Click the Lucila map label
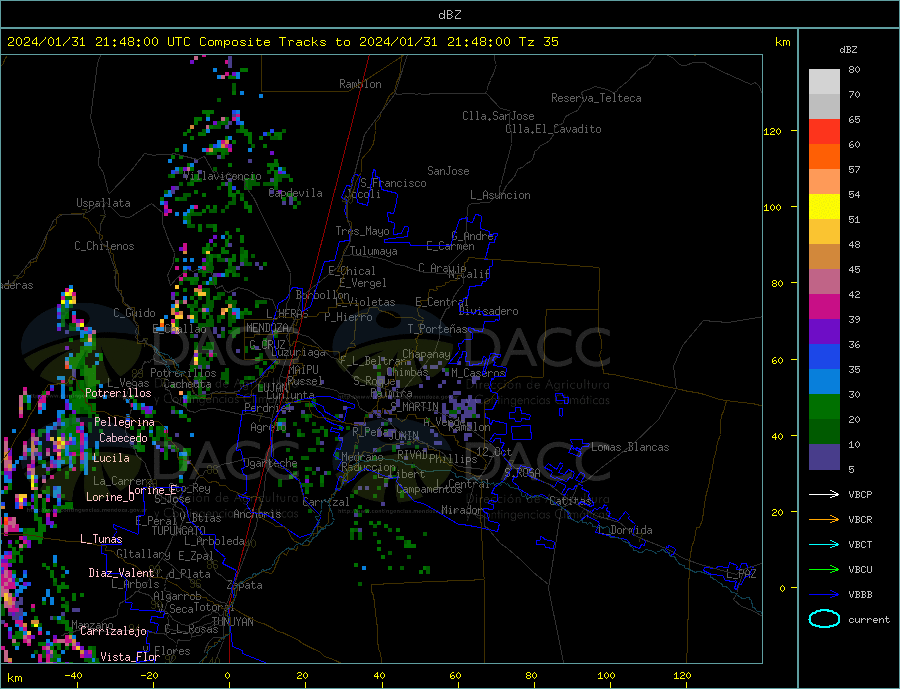Viewport: 900px width, 689px height. (111, 458)
